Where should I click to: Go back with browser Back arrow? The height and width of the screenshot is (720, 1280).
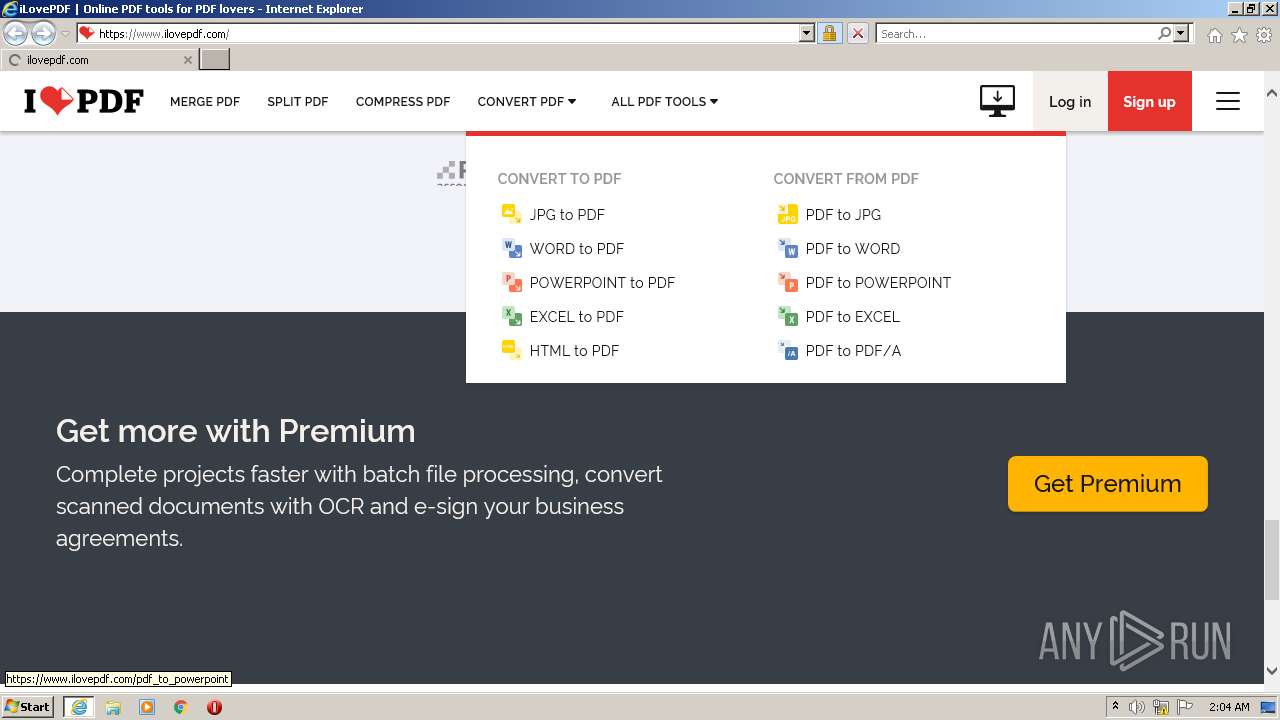tap(16, 33)
